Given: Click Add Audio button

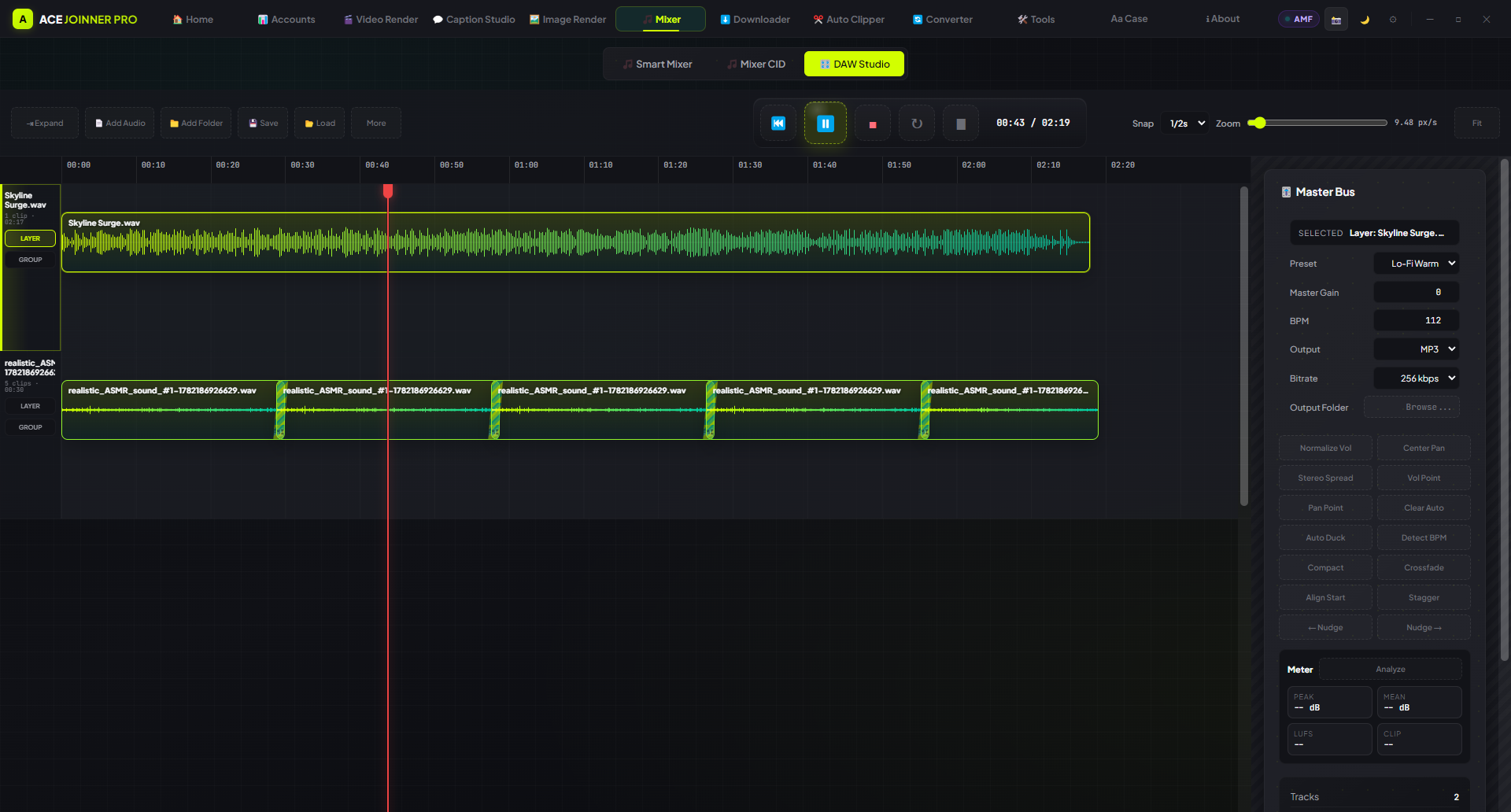Looking at the screenshot, I should pyautogui.click(x=120, y=124).
